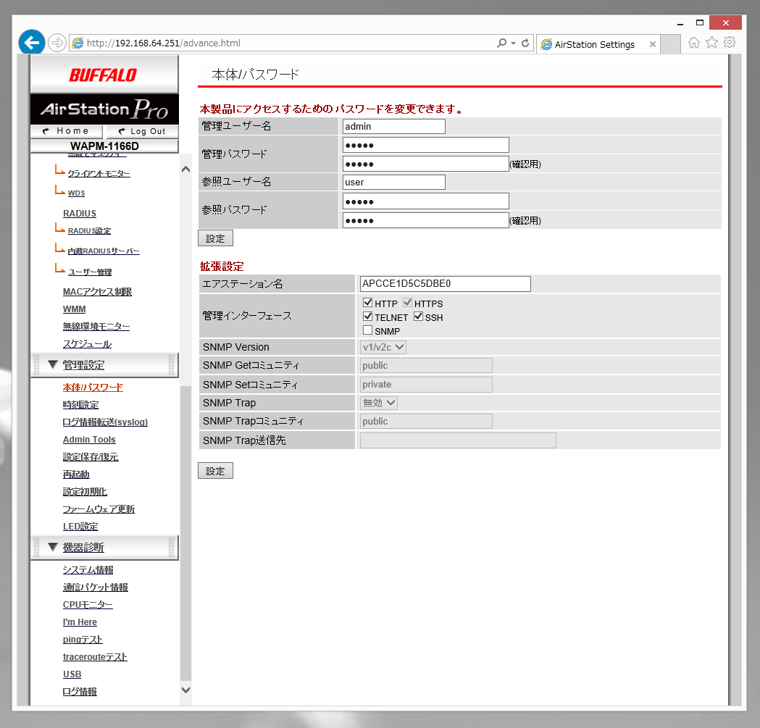
Task: Click the search magnifier icon in address bar
Action: pos(502,43)
